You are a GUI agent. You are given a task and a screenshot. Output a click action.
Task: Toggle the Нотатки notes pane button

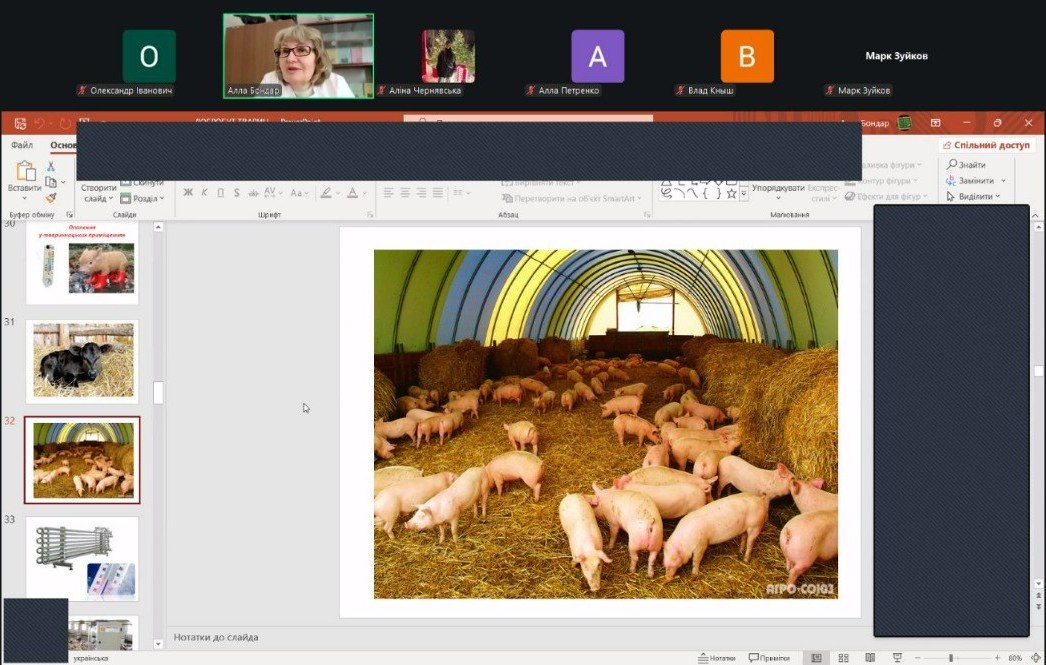click(716, 658)
